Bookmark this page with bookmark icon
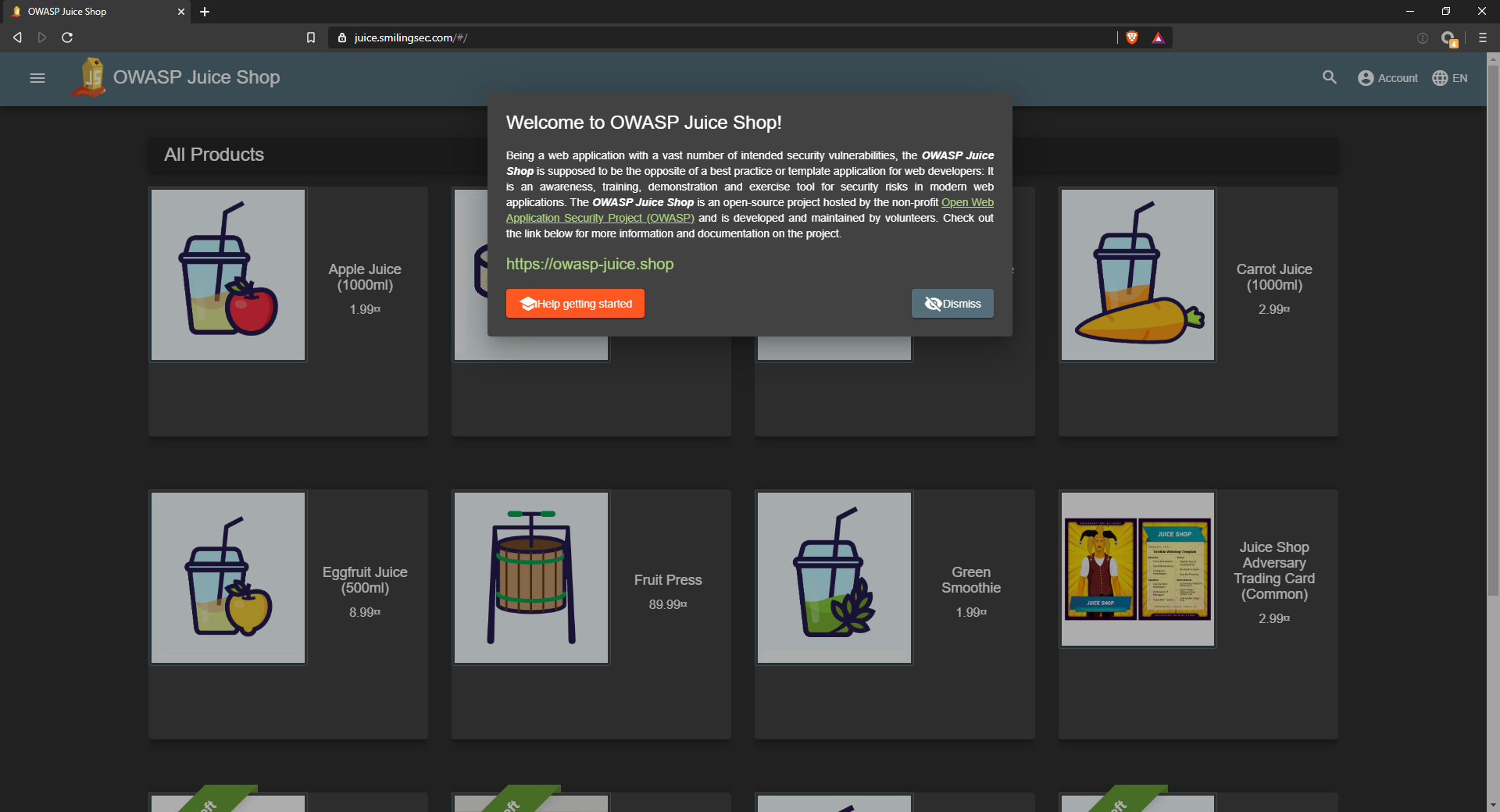This screenshot has width=1500, height=812. [311, 37]
